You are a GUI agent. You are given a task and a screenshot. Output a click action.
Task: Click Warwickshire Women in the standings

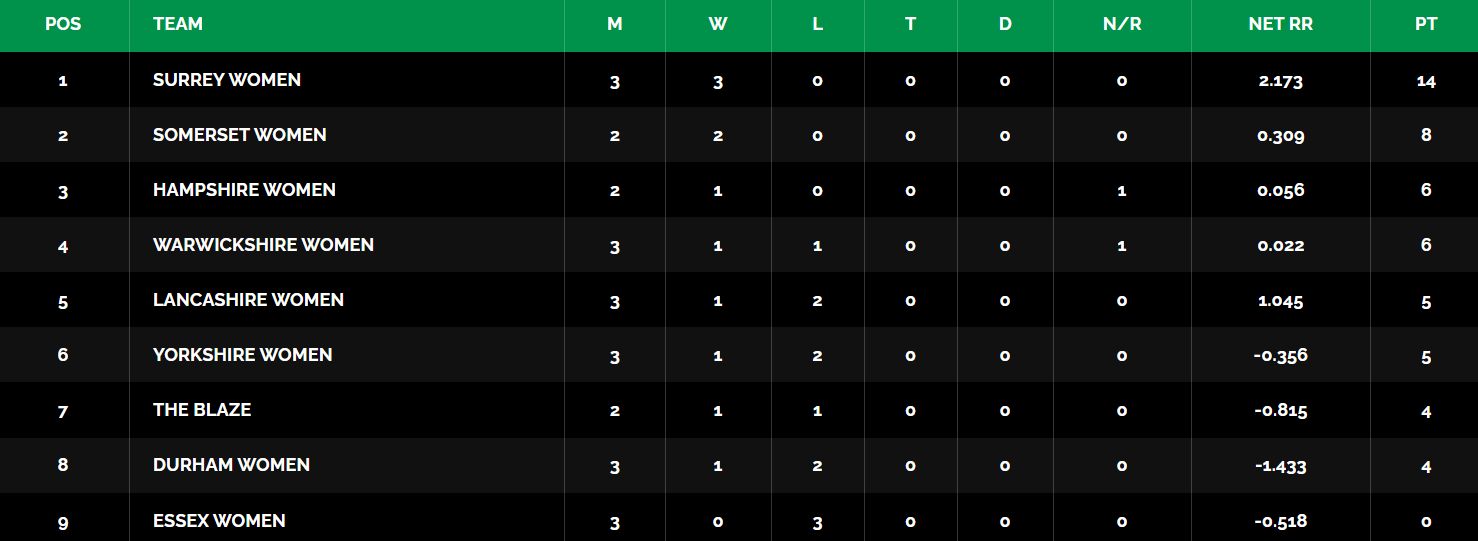tap(263, 245)
